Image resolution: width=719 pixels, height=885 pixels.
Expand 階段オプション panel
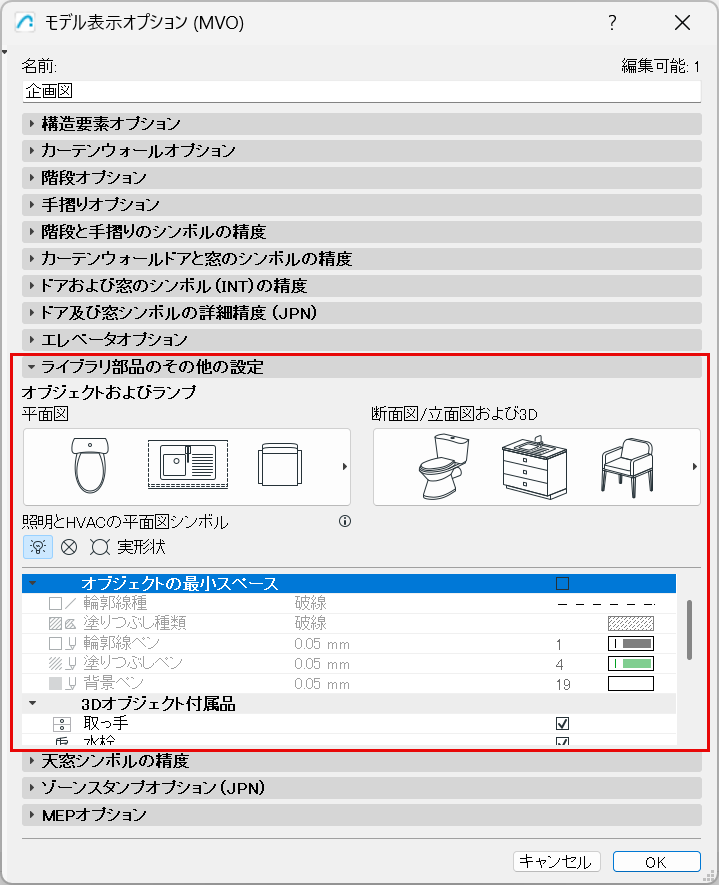point(362,178)
